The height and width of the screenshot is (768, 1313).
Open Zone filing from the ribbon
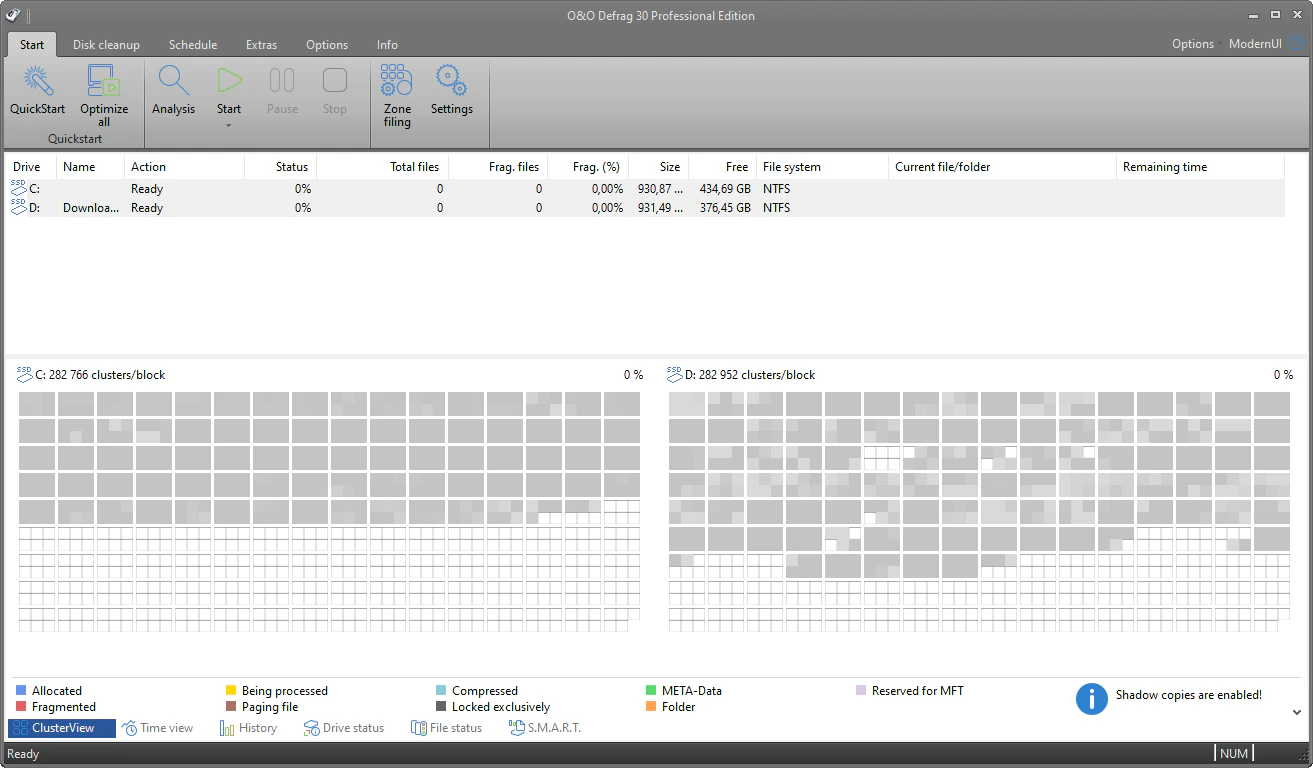click(x=397, y=81)
